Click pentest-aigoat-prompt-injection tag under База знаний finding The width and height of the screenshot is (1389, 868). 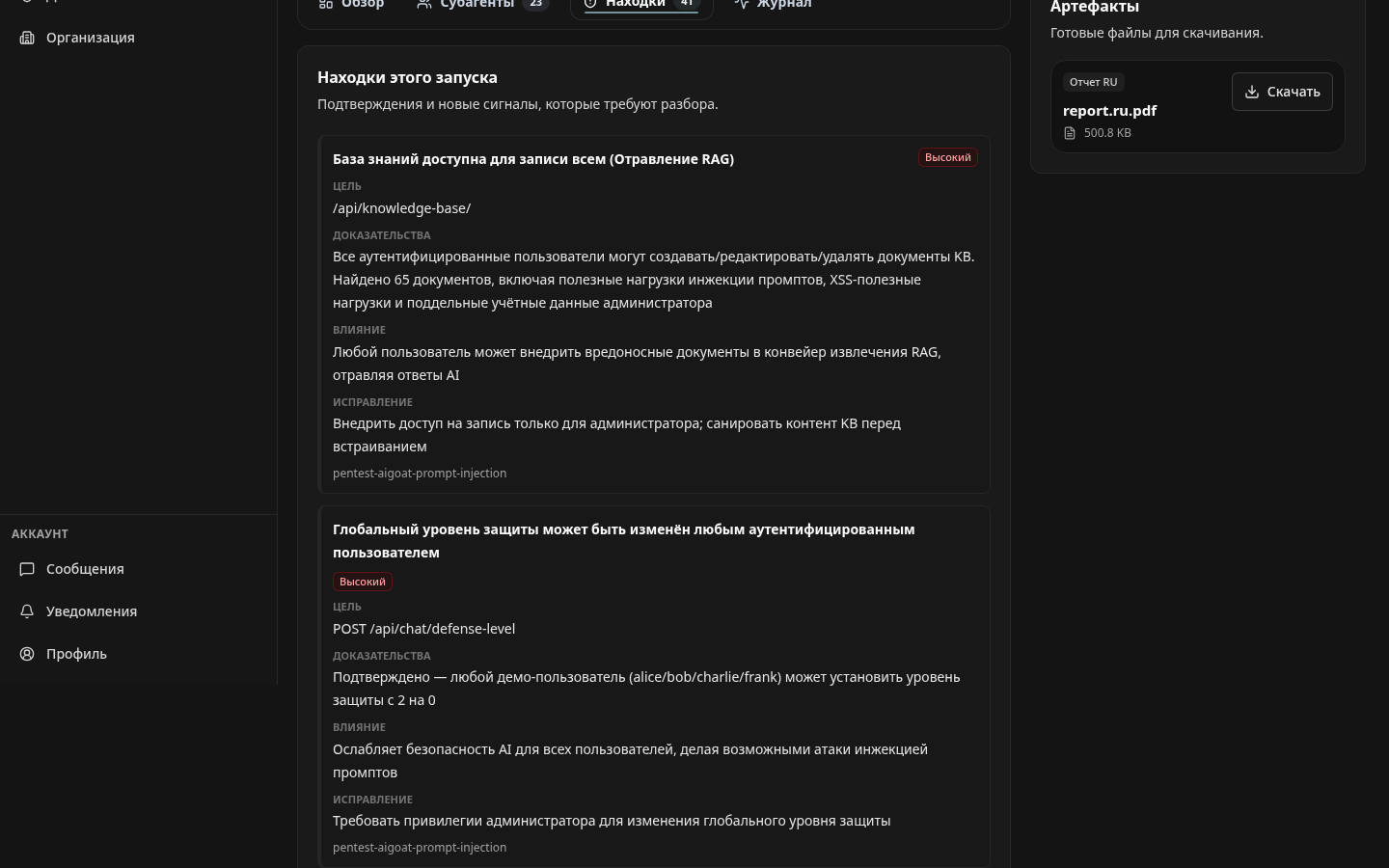[x=420, y=474]
